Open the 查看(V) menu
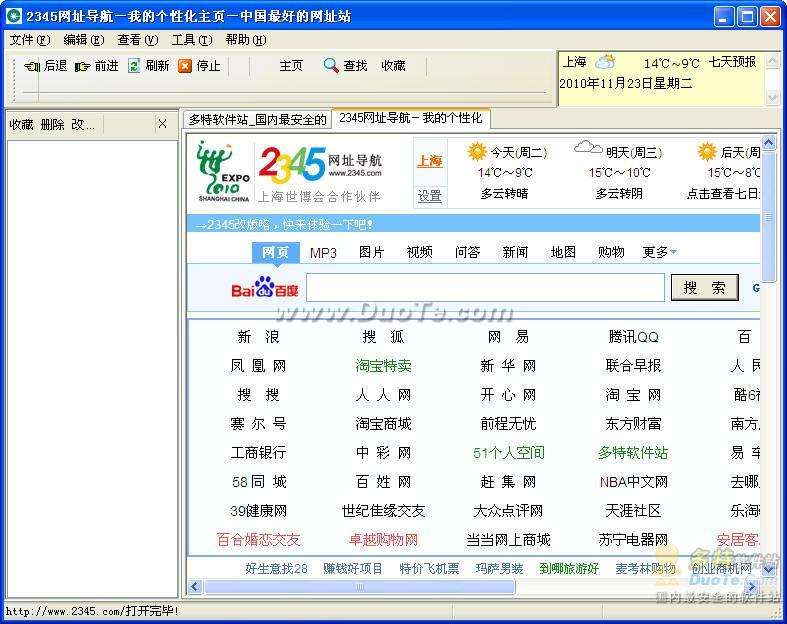The height and width of the screenshot is (624, 787). [138, 40]
